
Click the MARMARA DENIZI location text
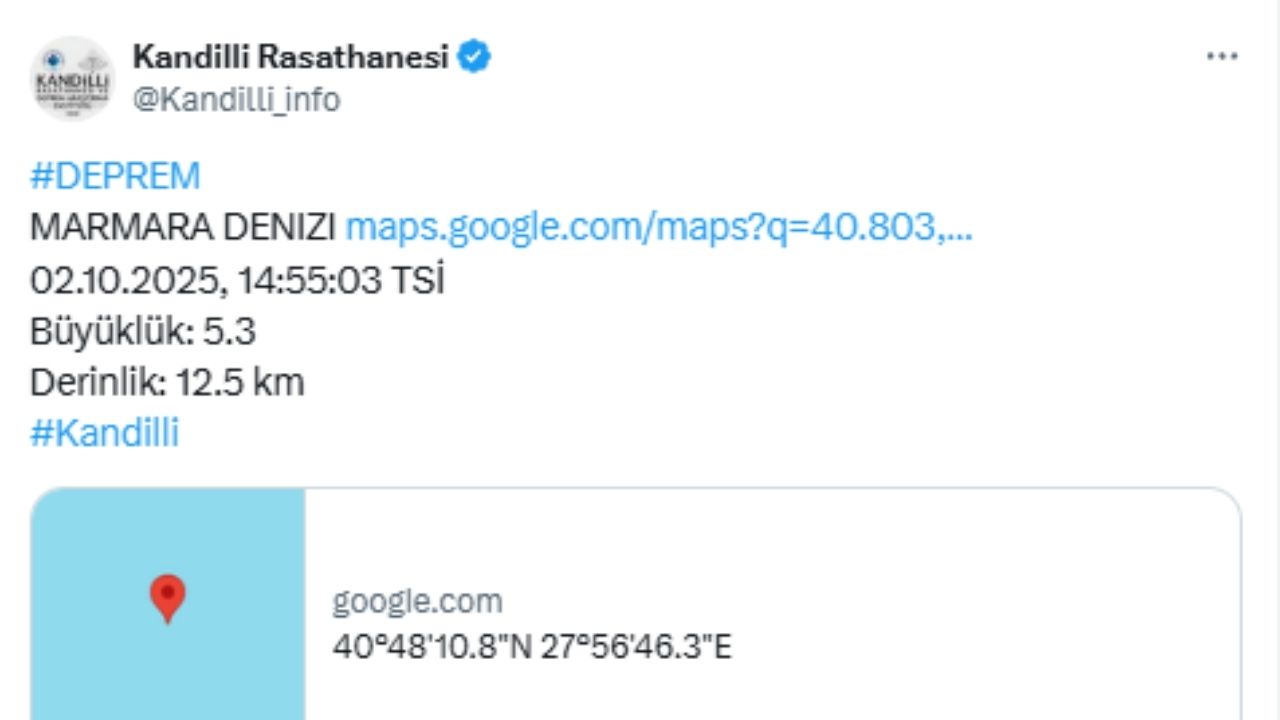pos(182,228)
